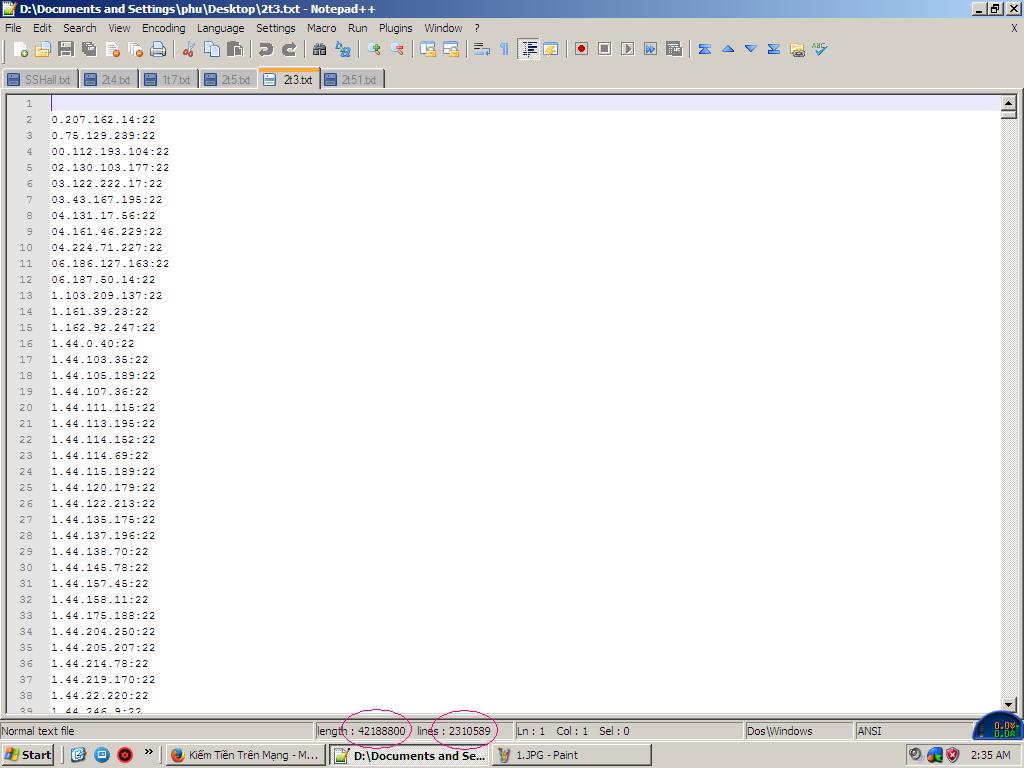Switch to the 2t51.txt tab
This screenshot has height=768, width=1024.
(x=352, y=79)
